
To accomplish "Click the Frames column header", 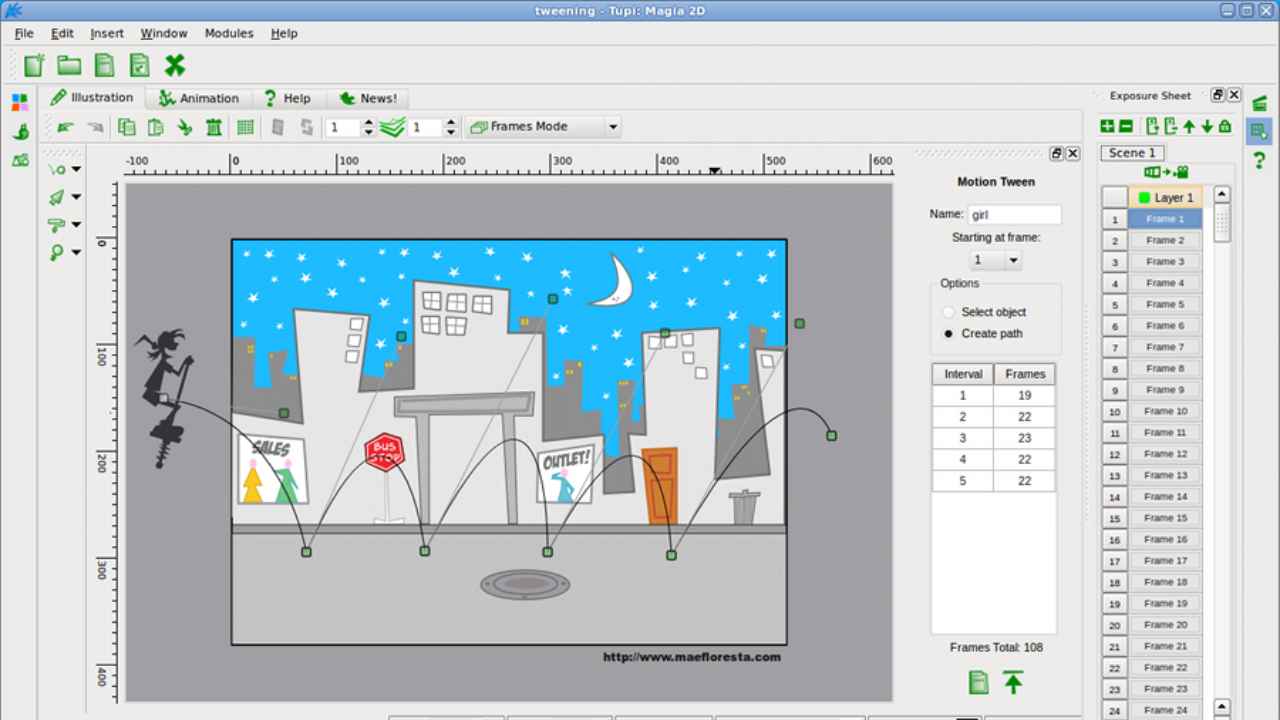I will (x=1025, y=374).
